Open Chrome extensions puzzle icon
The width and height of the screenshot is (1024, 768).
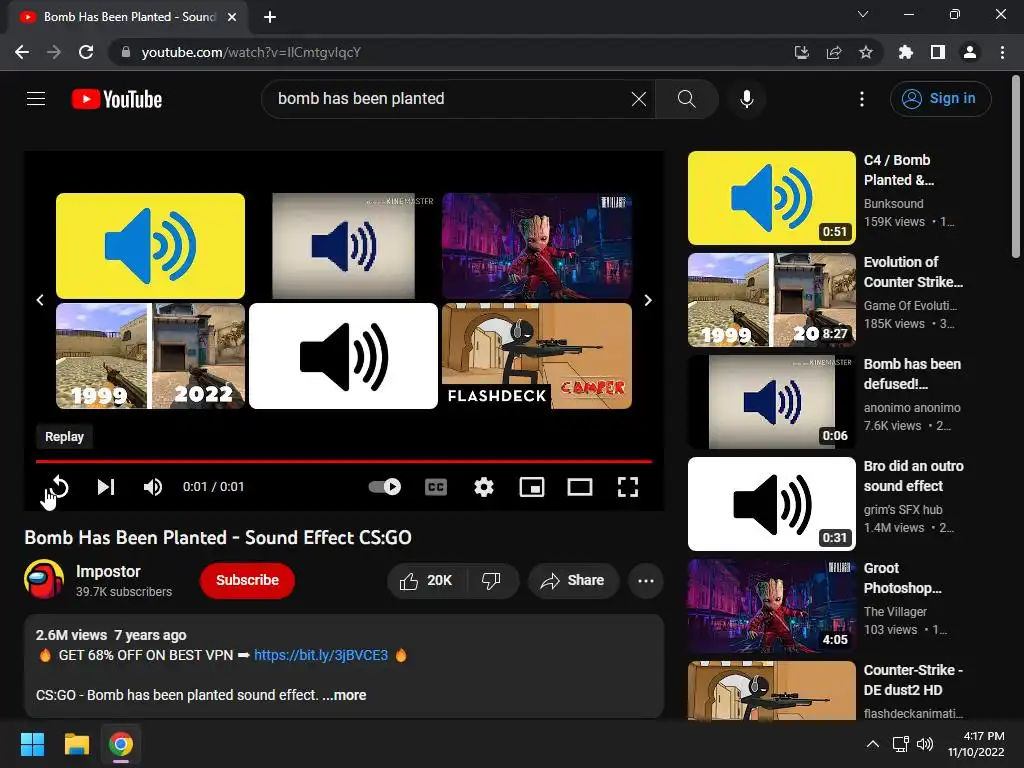point(906,52)
